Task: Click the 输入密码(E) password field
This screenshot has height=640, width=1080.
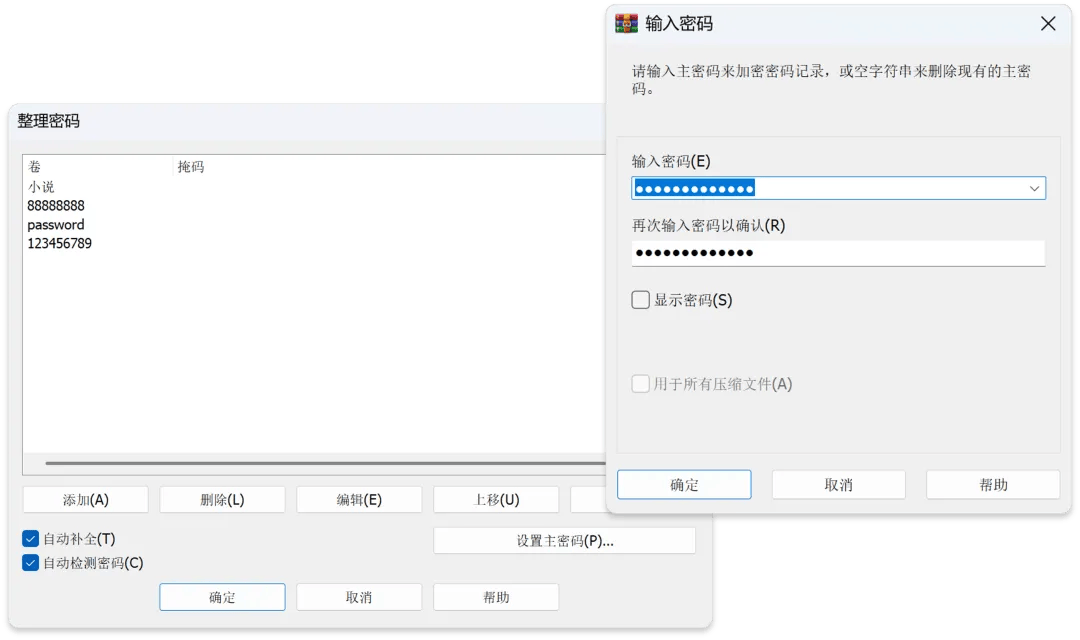Action: pos(830,188)
